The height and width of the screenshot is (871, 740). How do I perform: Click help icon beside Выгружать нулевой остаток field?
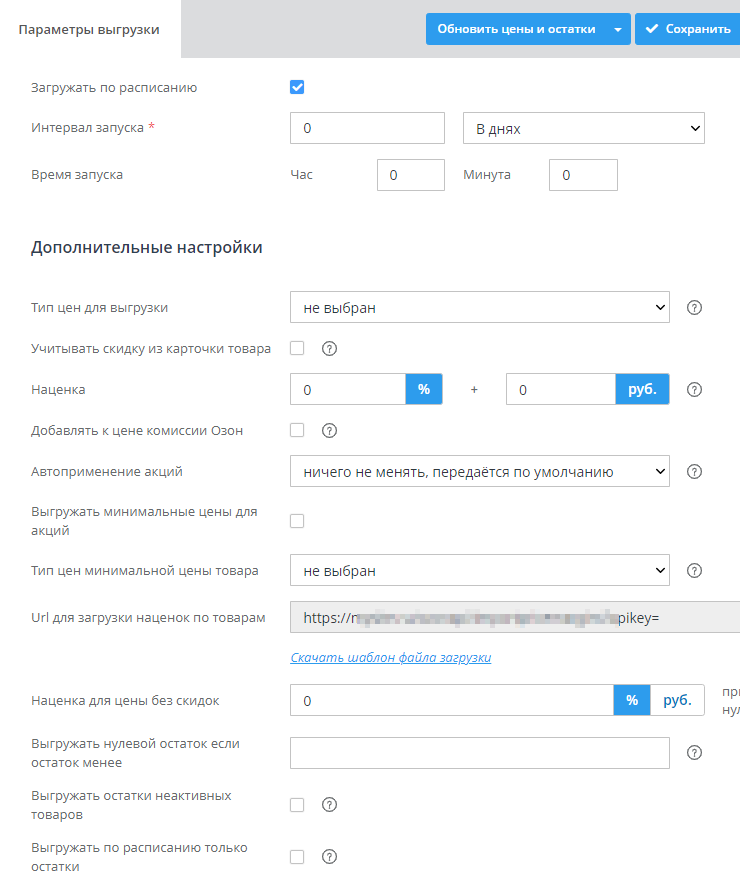click(695, 753)
